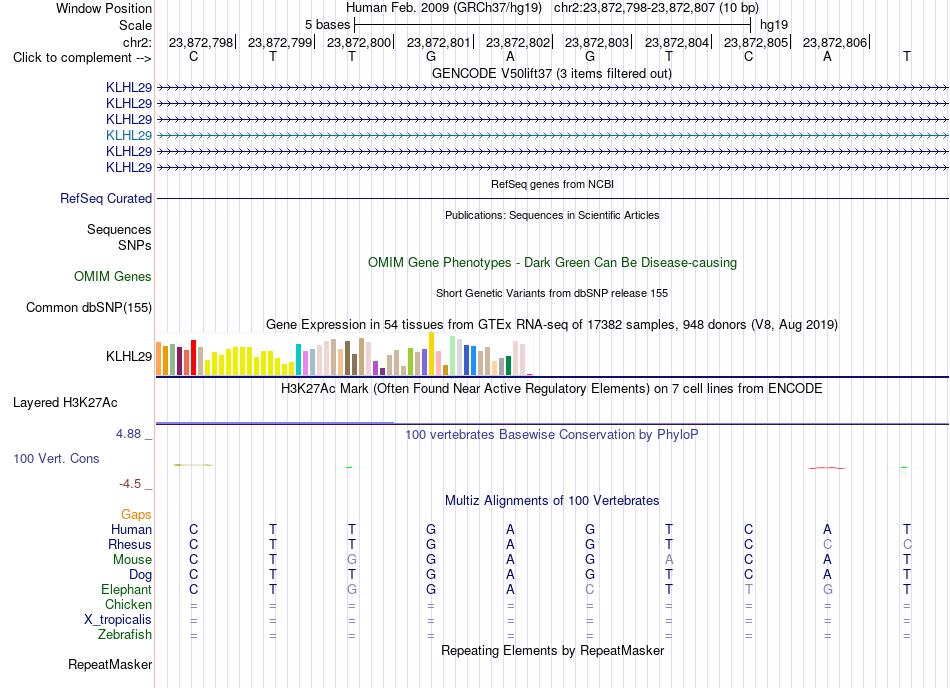
Task: Click the Window Position label
Action: (x=104, y=8)
